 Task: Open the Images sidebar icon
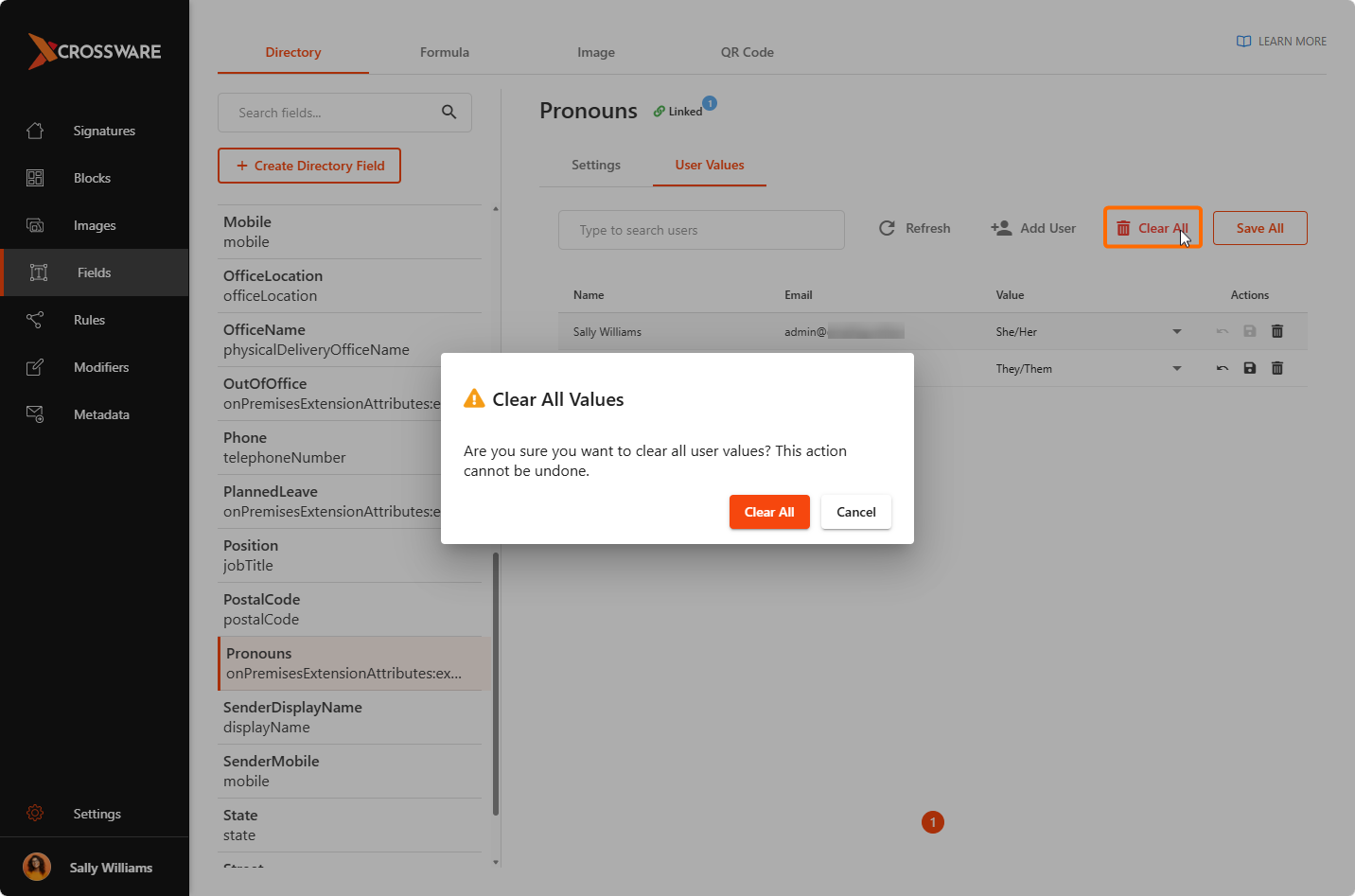(35, 225)
